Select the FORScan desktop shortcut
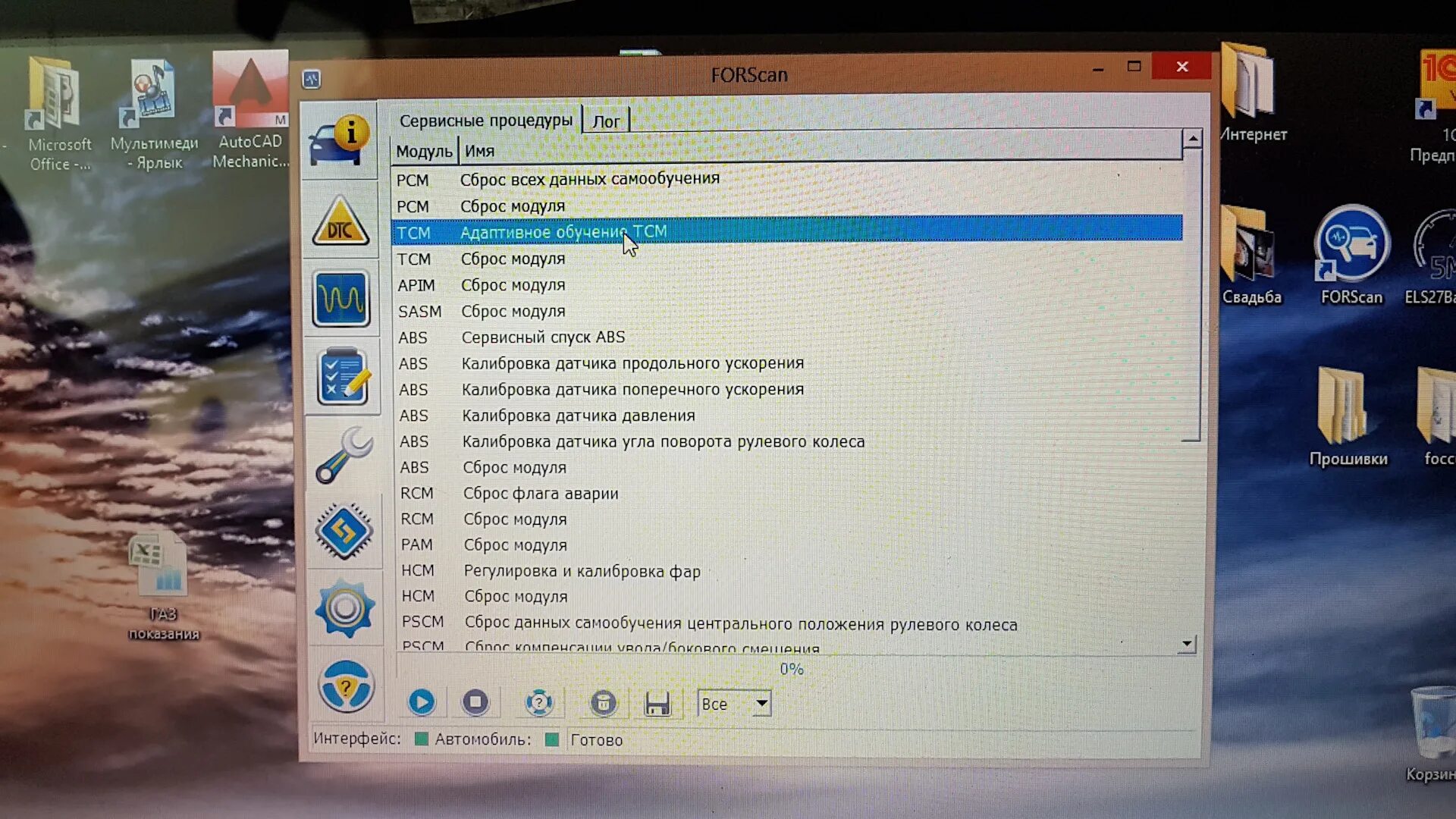Image resolution: width=1456 pixels, height=819 pixels. point(1351,256)
